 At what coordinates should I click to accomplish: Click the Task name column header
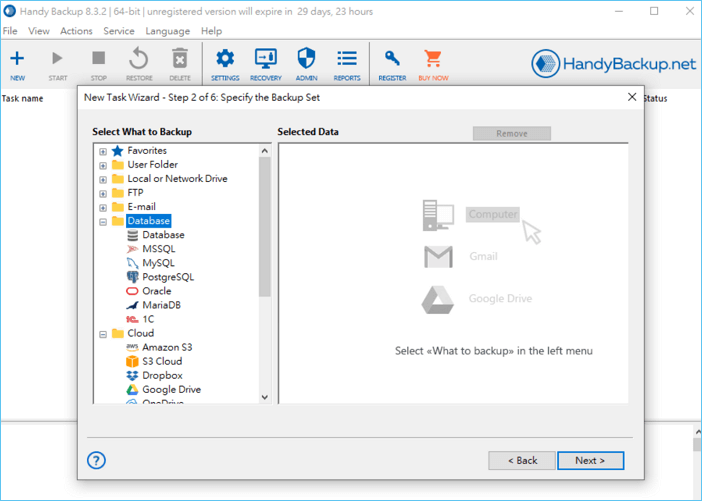coord(22,98)
